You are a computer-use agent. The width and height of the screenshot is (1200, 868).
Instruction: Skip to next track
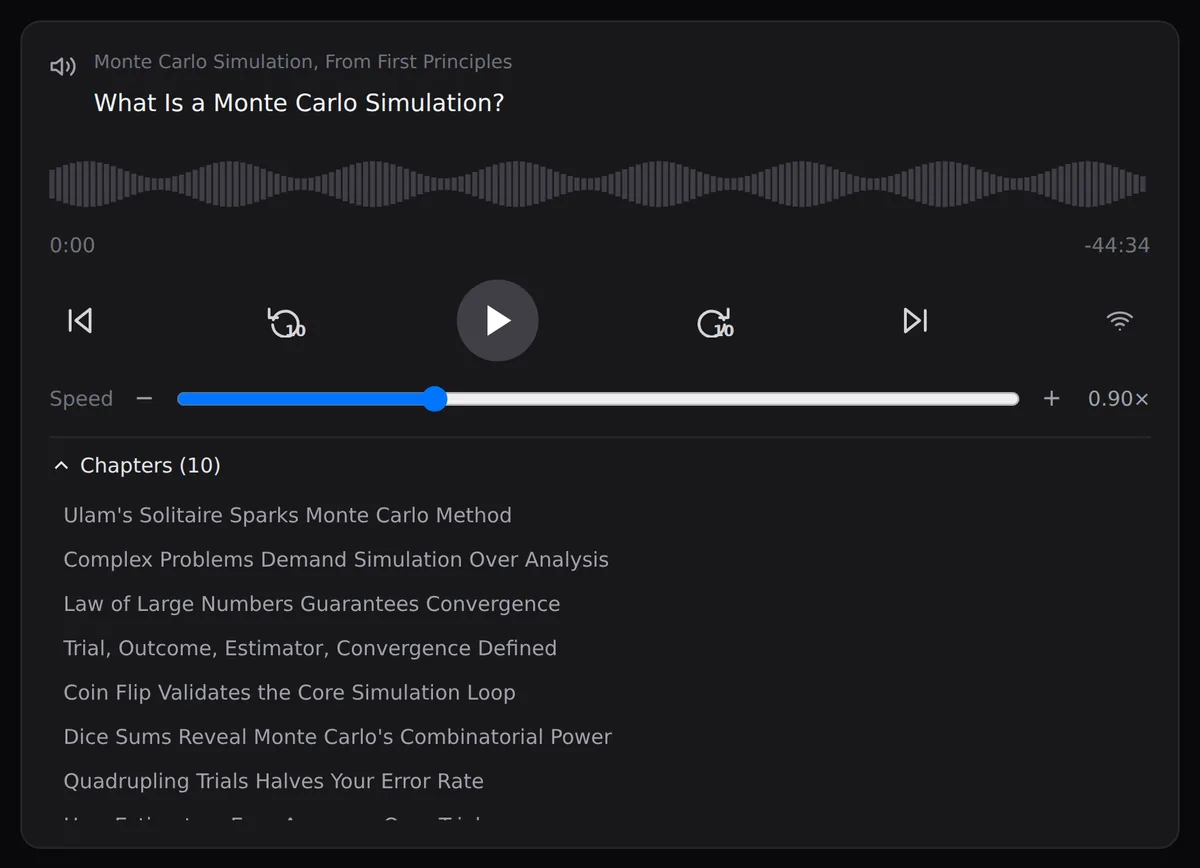coord(915,320)
